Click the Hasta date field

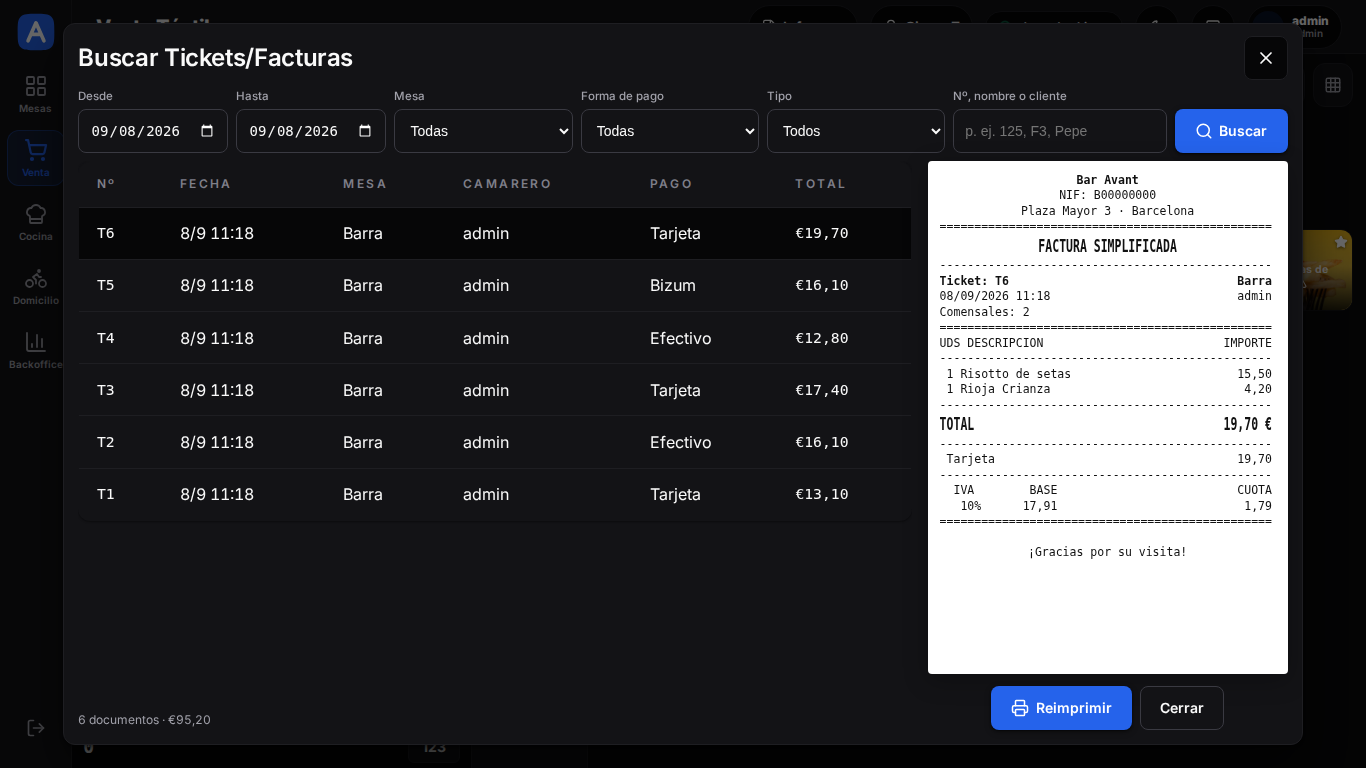[311, 131]
